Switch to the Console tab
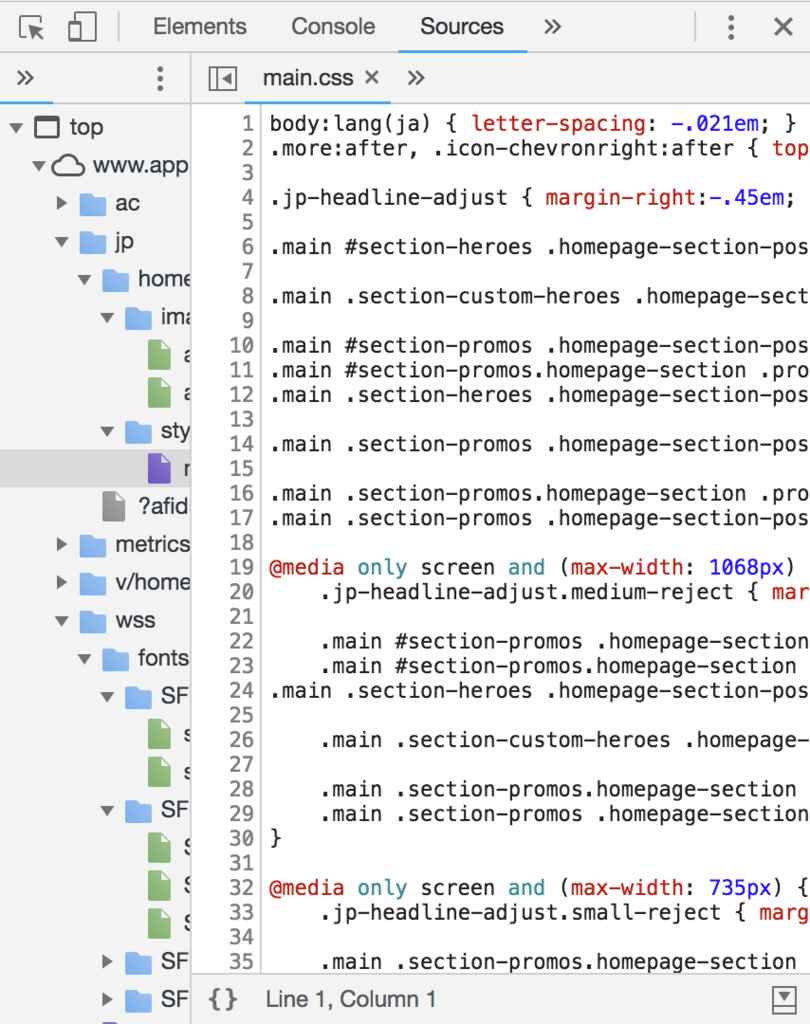This screenshot has width=810, height=1024. [333, 27]
